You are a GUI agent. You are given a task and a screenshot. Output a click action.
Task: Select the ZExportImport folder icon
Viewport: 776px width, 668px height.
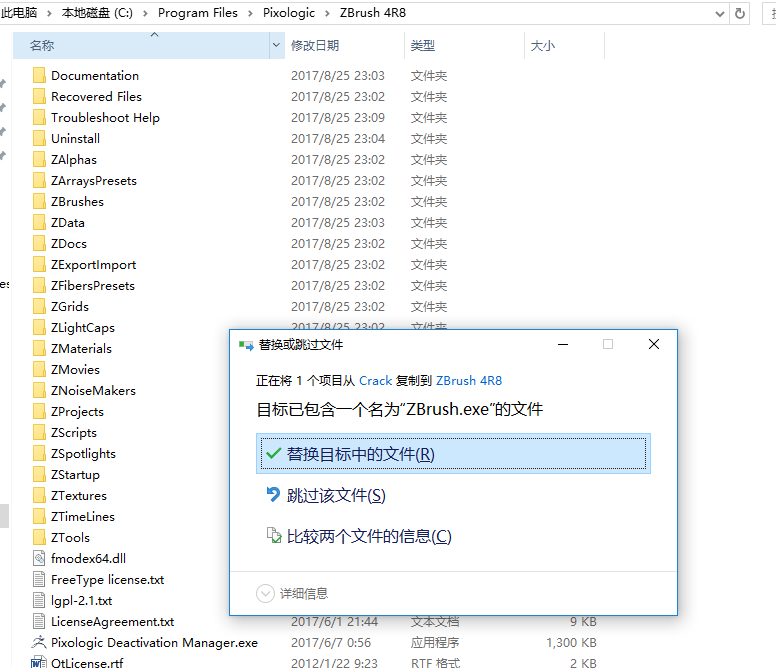(x=40, y=265)
